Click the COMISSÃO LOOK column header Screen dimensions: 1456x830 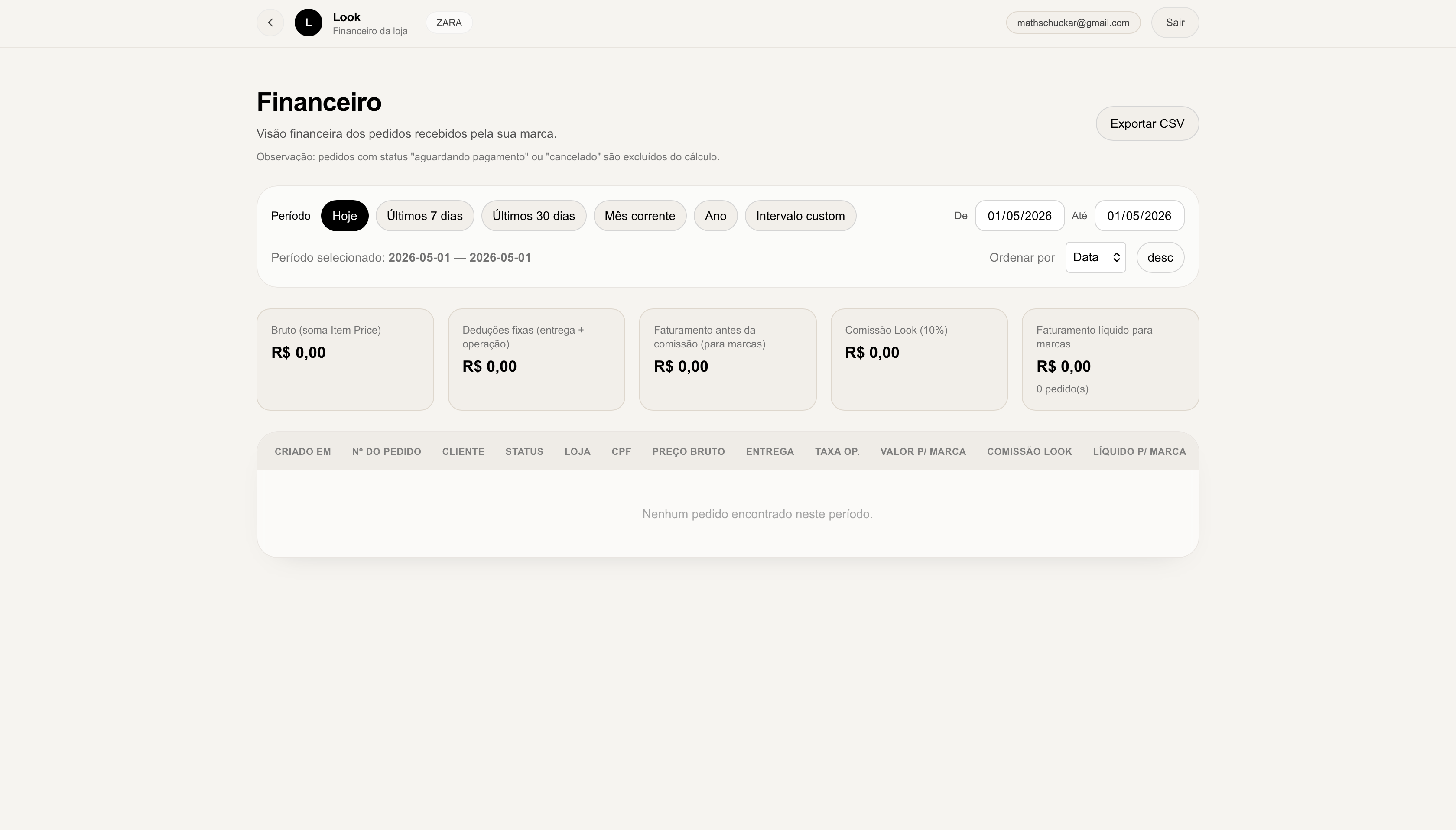point(1029,451)
